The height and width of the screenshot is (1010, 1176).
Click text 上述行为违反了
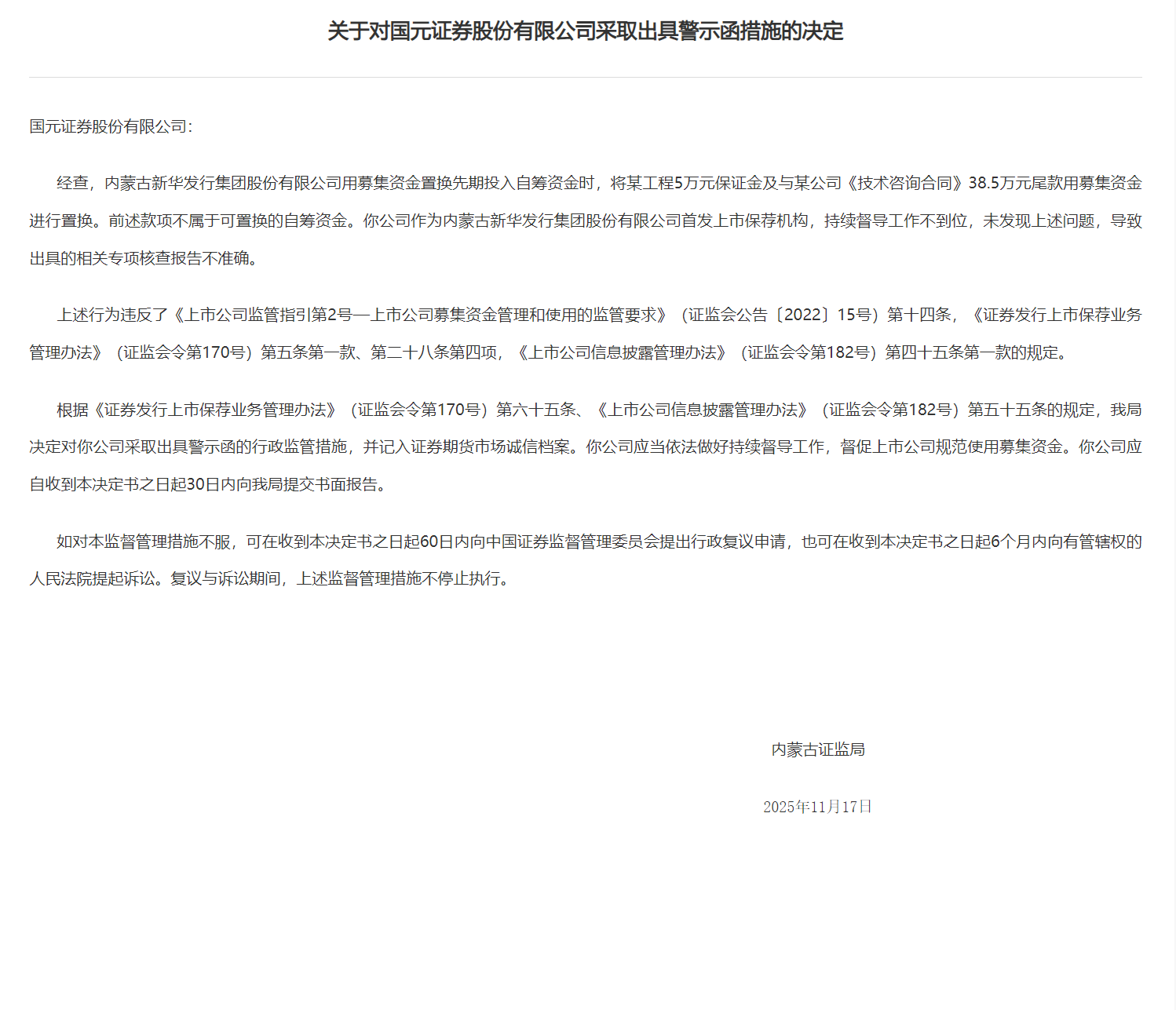point(112,315)
